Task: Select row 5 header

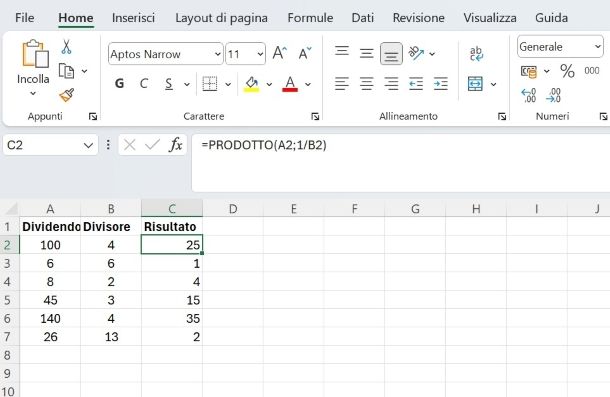Action: (9, 300)
